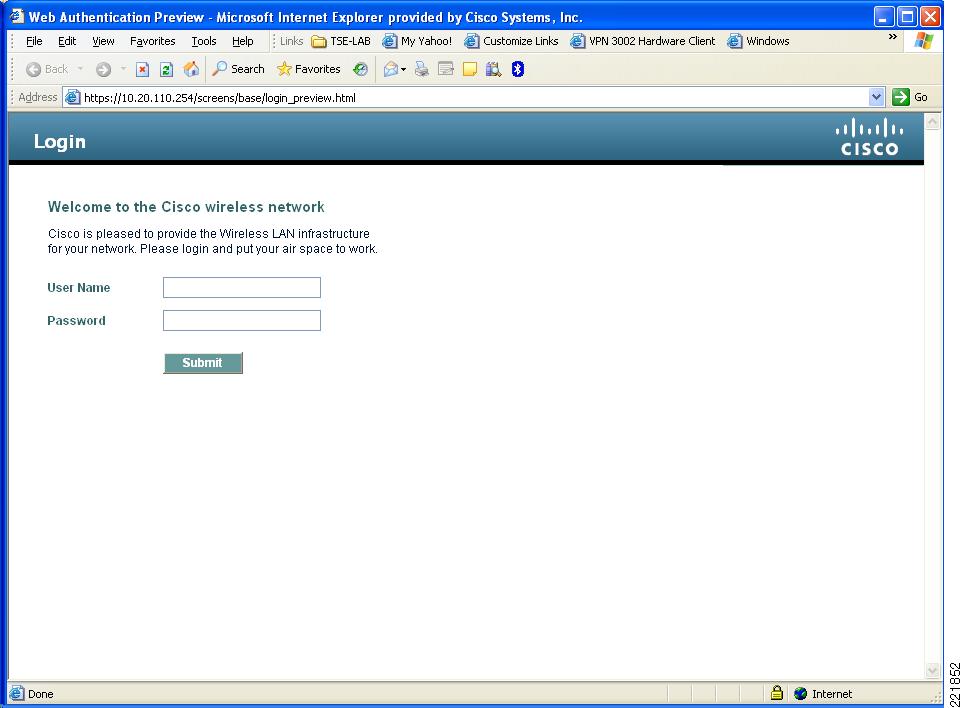The image size is (961, 708).
Task: Submit the login form
Action: coord(203,363)
